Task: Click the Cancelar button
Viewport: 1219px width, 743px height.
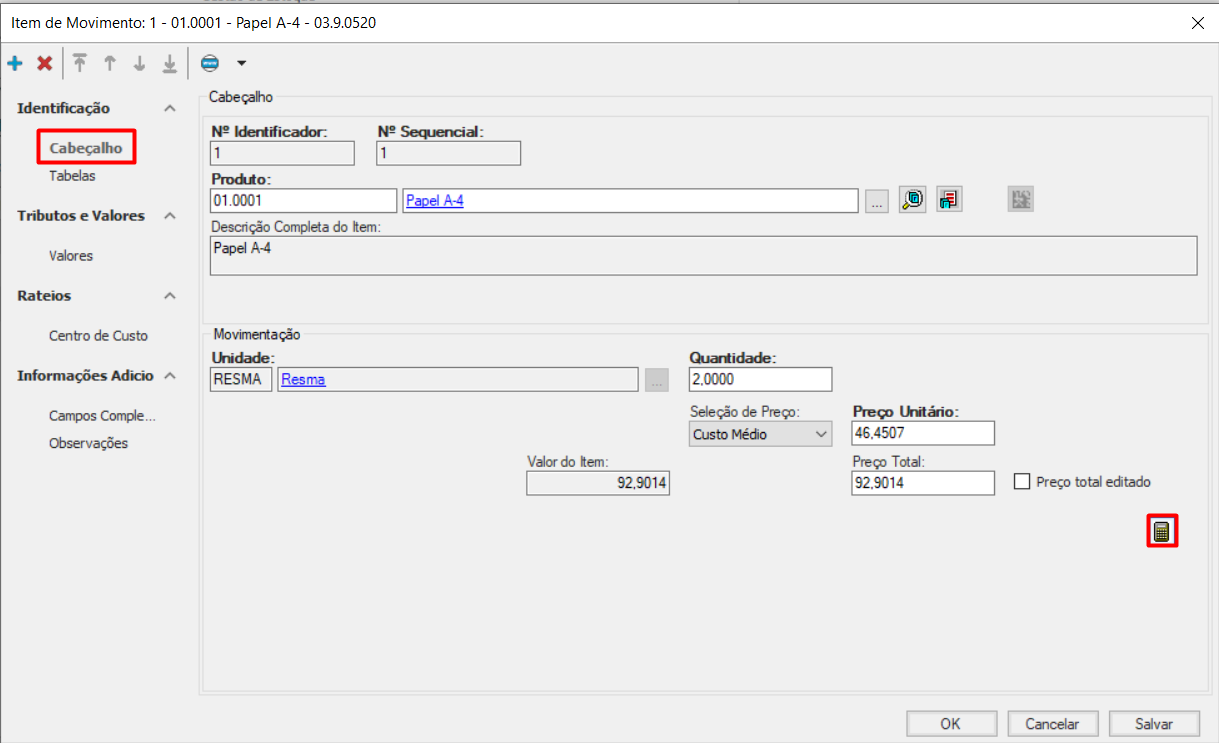Action: click(x=1052, y=724)
